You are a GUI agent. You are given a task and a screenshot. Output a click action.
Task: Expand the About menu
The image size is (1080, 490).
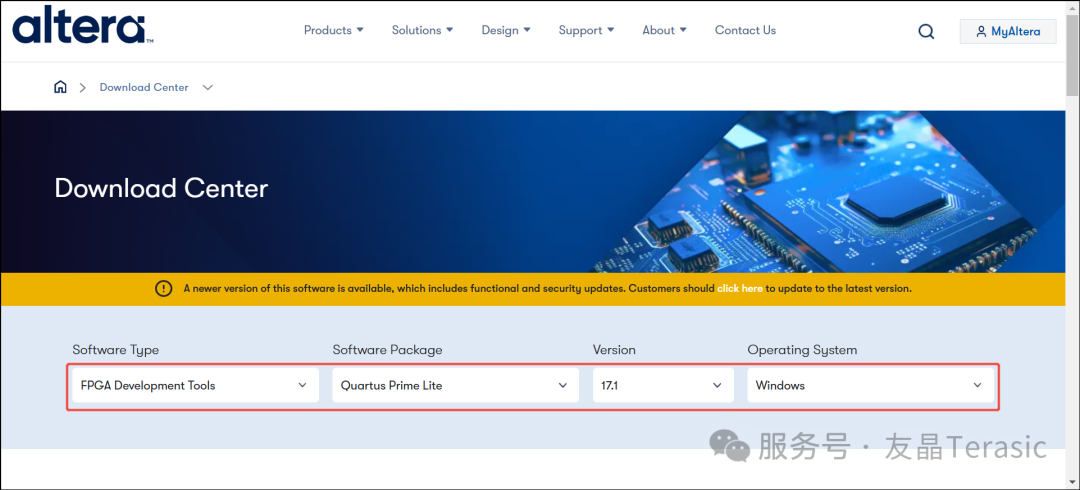click(664, 30)
